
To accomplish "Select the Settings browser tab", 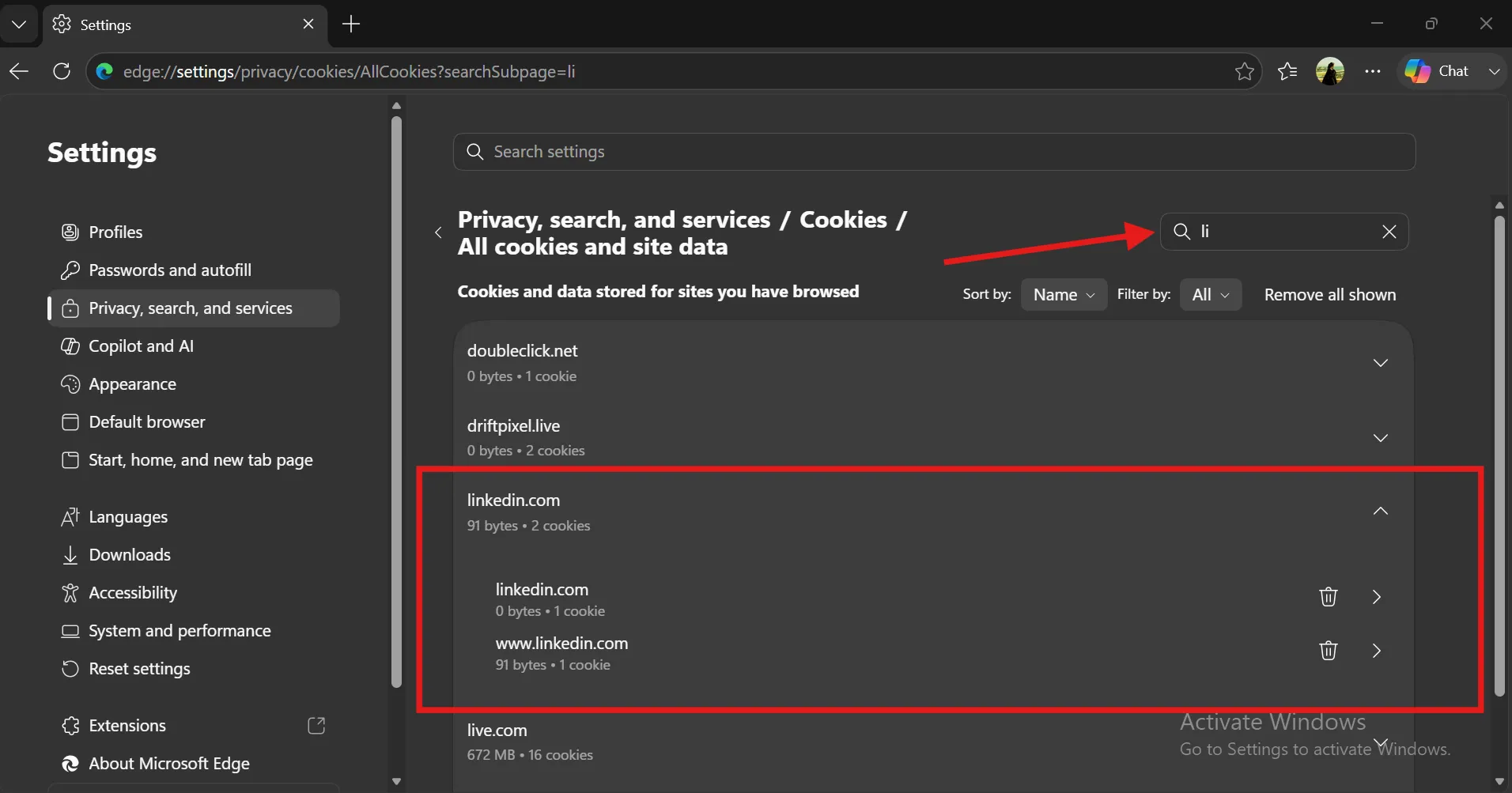I will click(184, 25).
